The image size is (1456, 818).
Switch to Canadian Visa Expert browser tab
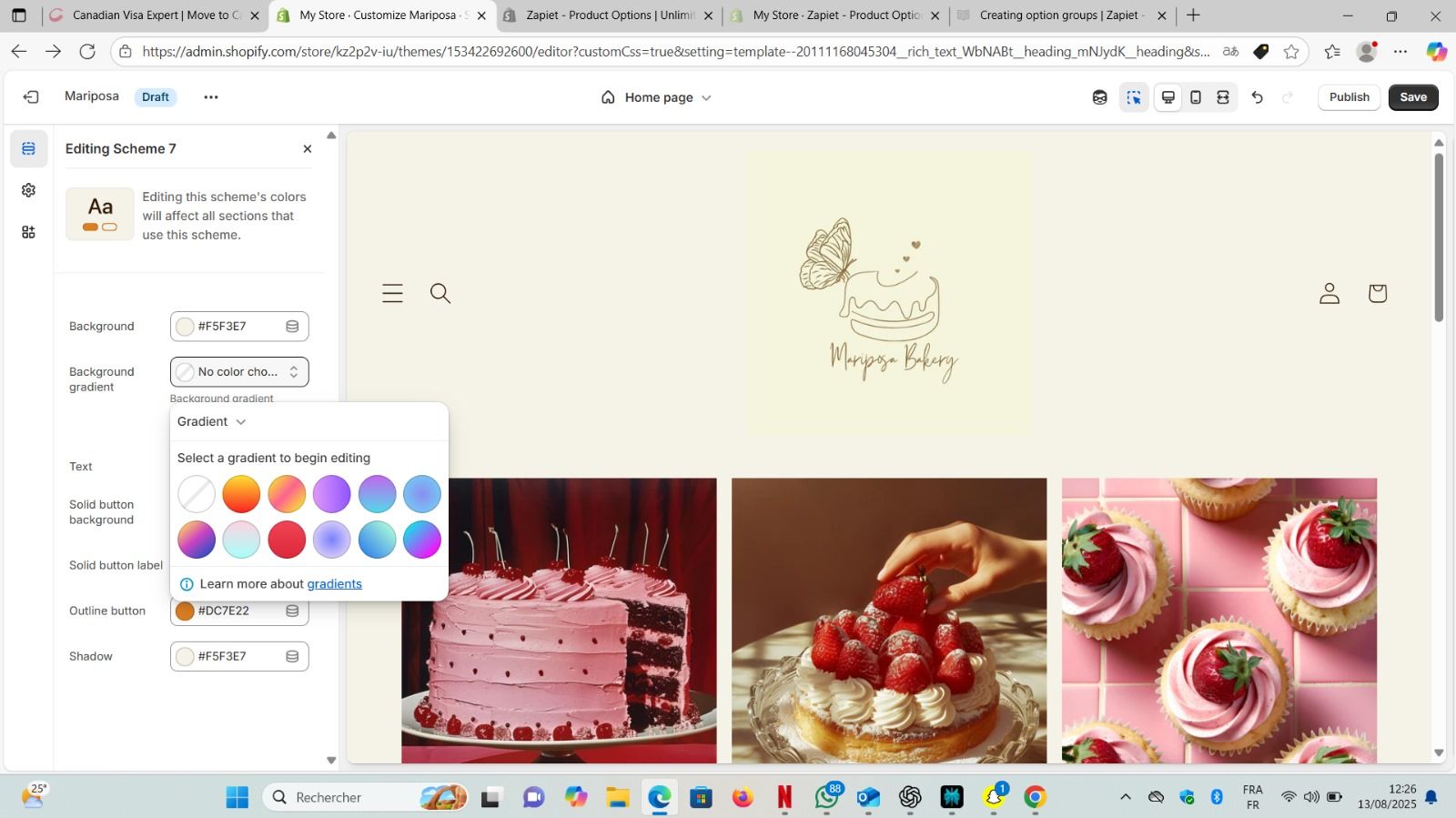[x=155, y=15]
